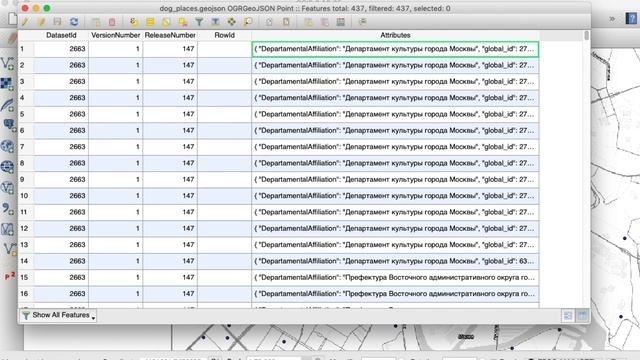Select row 5 by its row number
Screen dimensions: 640x360
coord(26,114)
